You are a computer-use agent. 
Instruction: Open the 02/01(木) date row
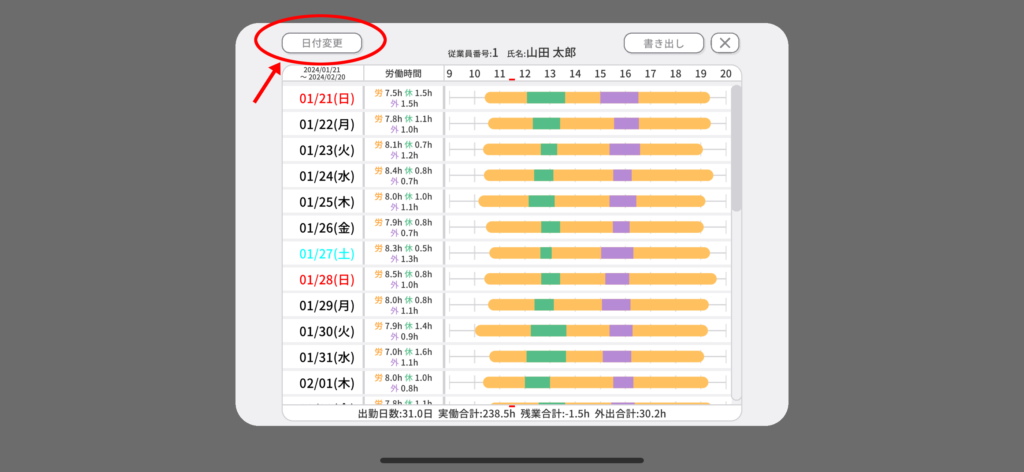[322, 382]
